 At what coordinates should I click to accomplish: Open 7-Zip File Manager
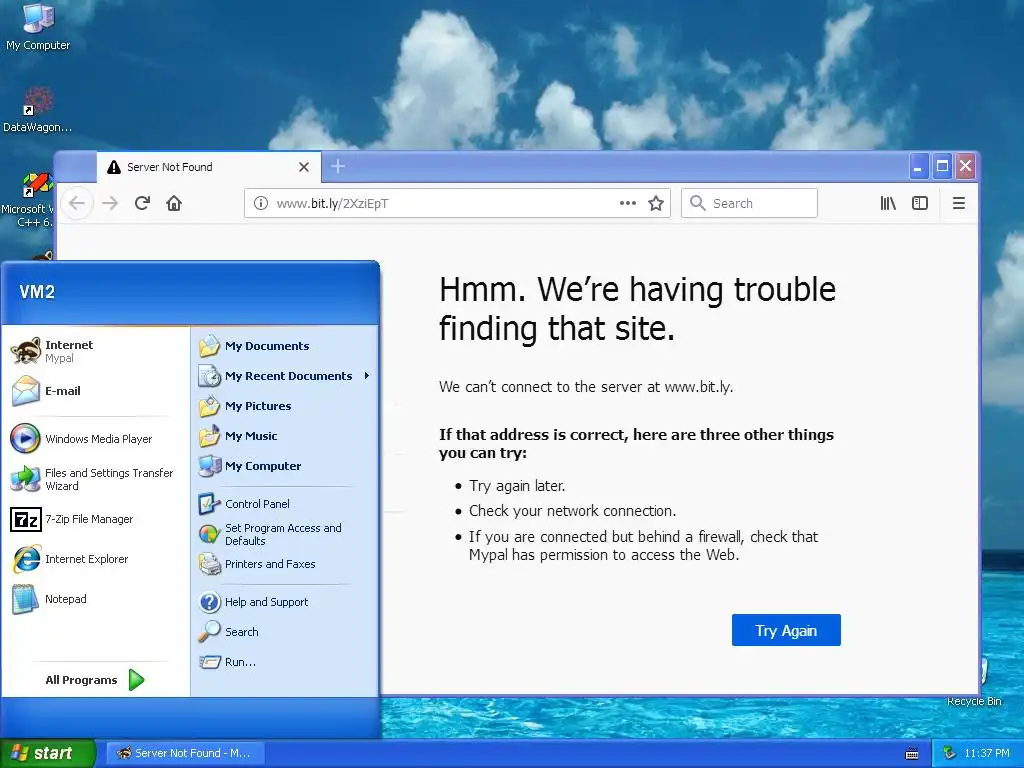(x=95, y=519)
